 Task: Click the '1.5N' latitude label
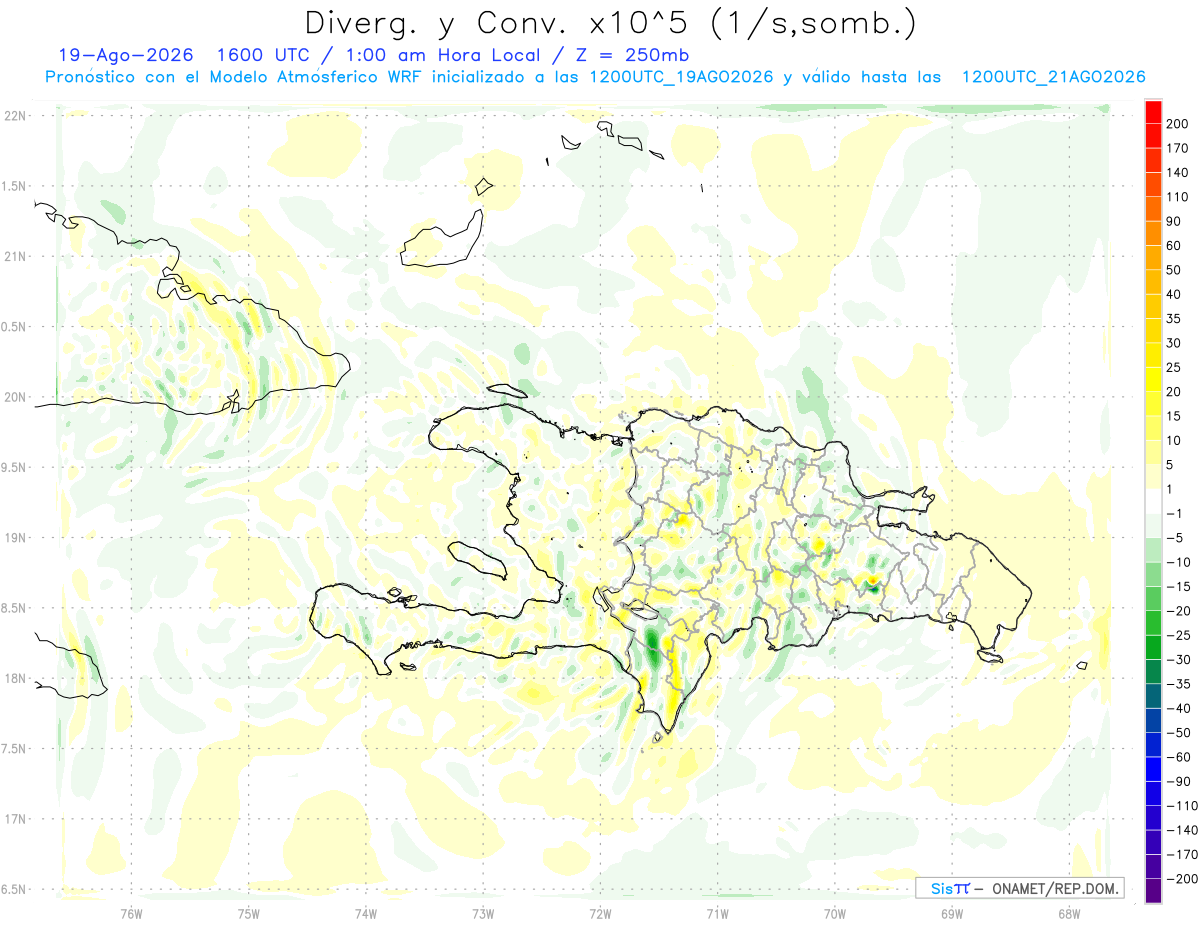click(14, 186)
